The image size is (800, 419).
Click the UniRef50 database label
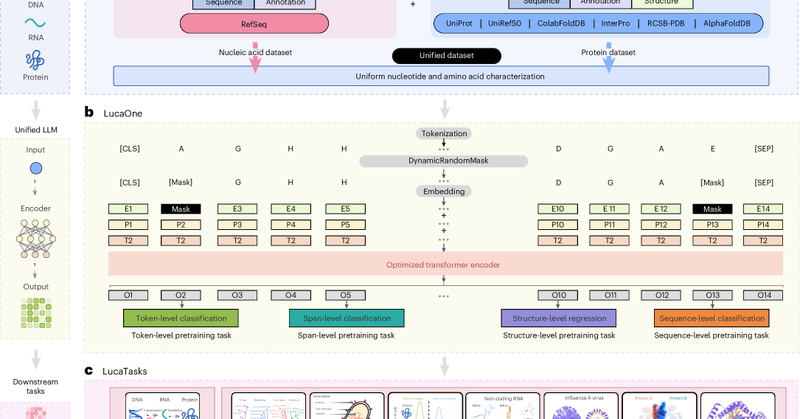[505, 23]
